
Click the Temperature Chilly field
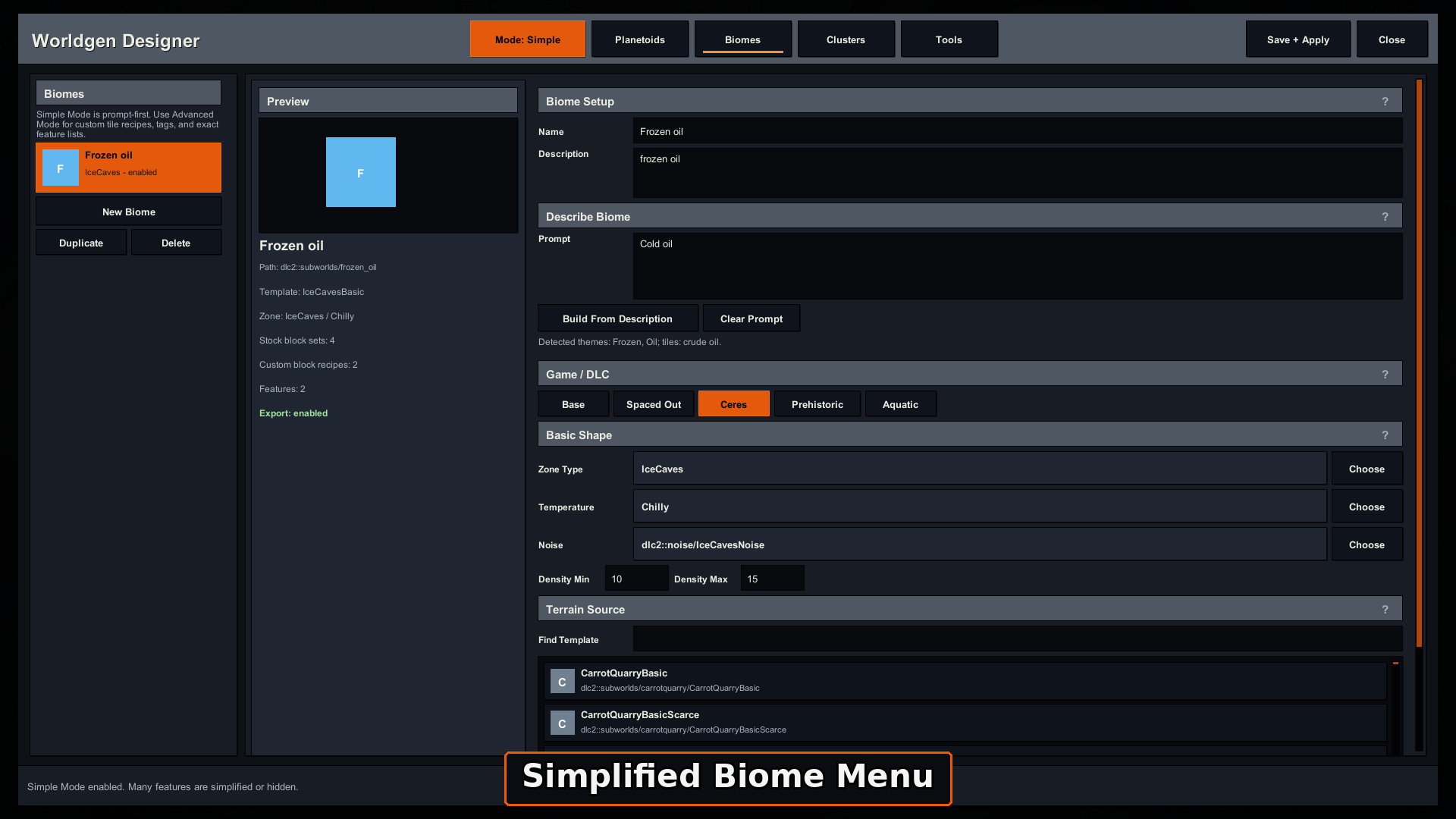pos(980,507)
